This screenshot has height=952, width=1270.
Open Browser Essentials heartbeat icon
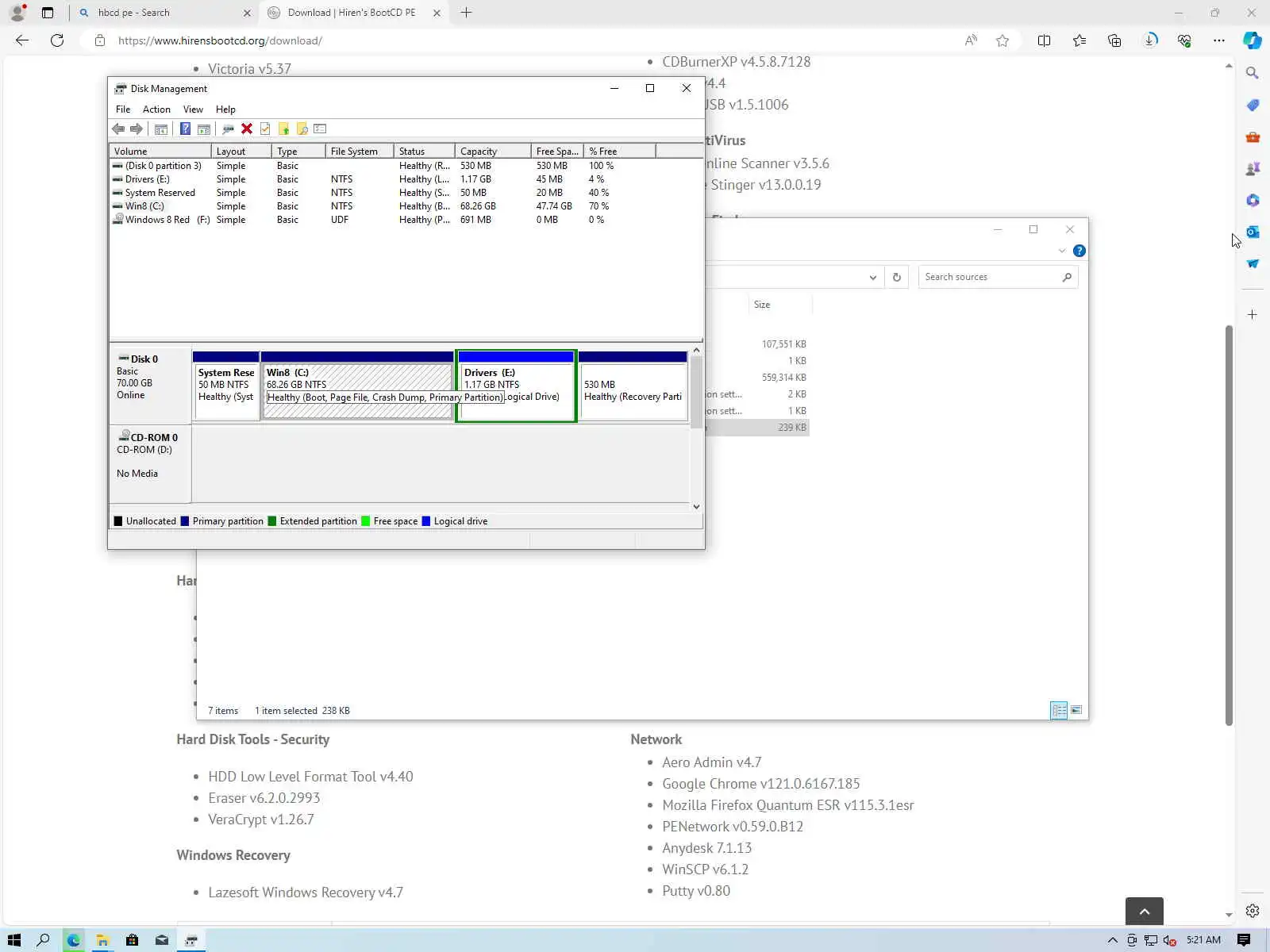[x=1184, y=40]
